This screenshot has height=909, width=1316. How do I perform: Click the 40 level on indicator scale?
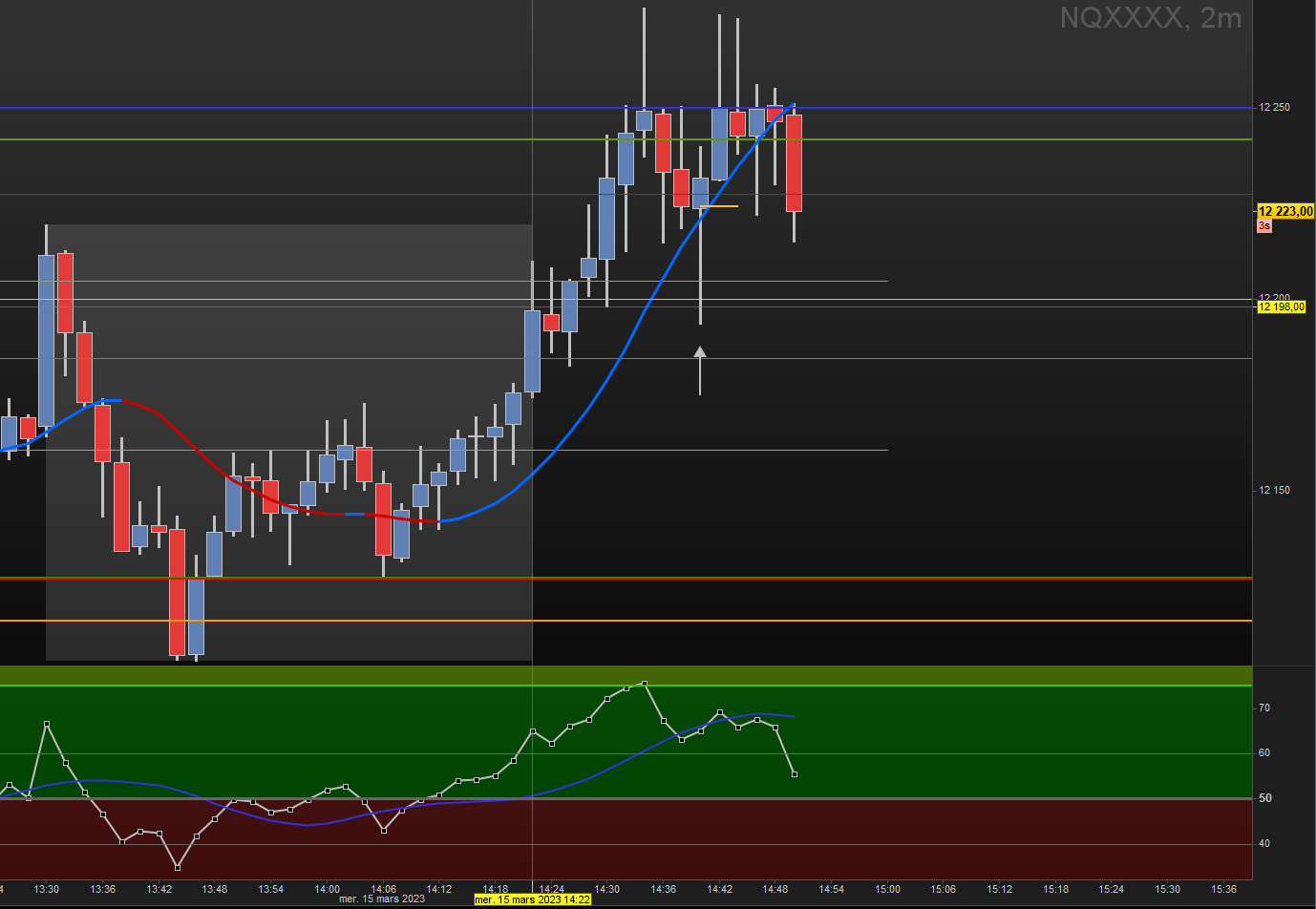[x=1264, y=843]
